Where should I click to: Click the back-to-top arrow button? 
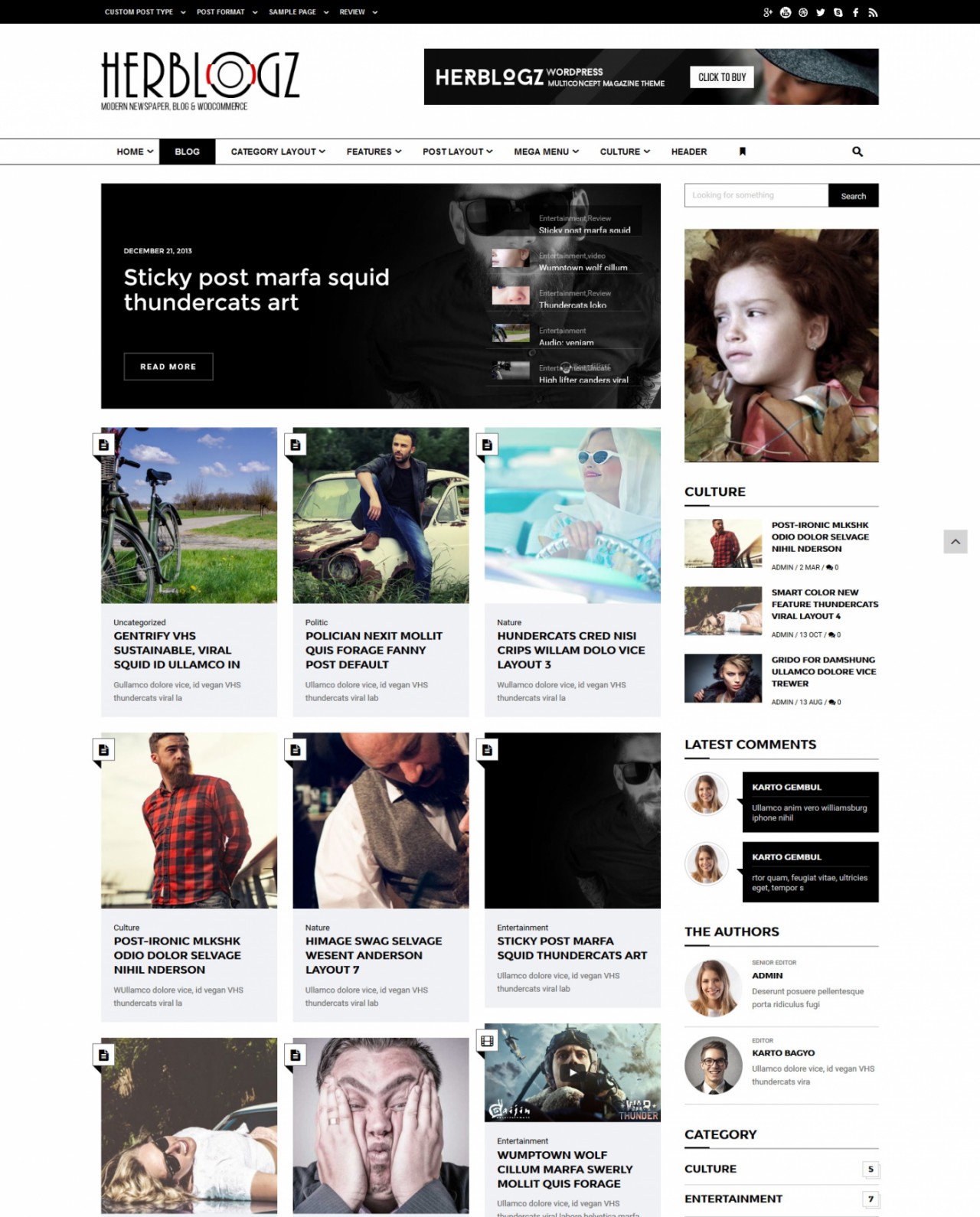(955, 541)
